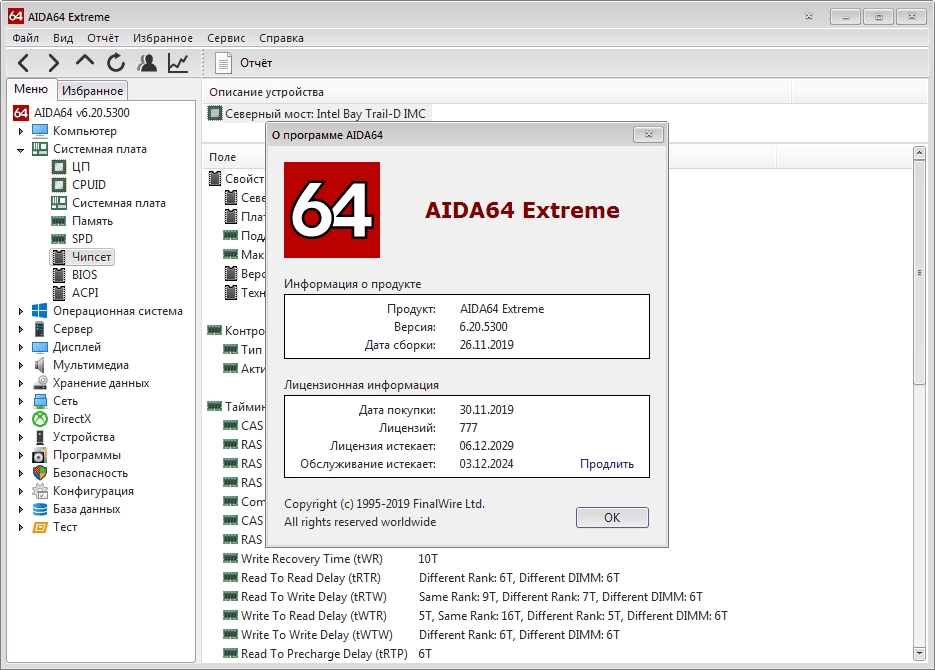Open the Избранное menu in the menu bar

click(x=163, y=38)
